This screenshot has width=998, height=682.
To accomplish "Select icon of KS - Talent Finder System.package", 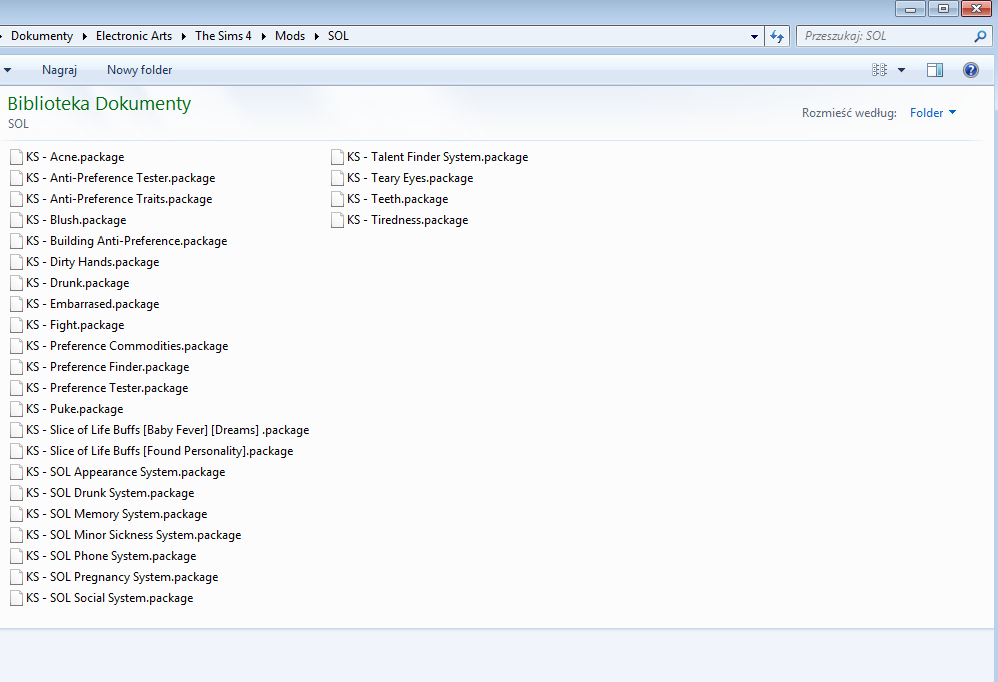I will coord(337,157).
